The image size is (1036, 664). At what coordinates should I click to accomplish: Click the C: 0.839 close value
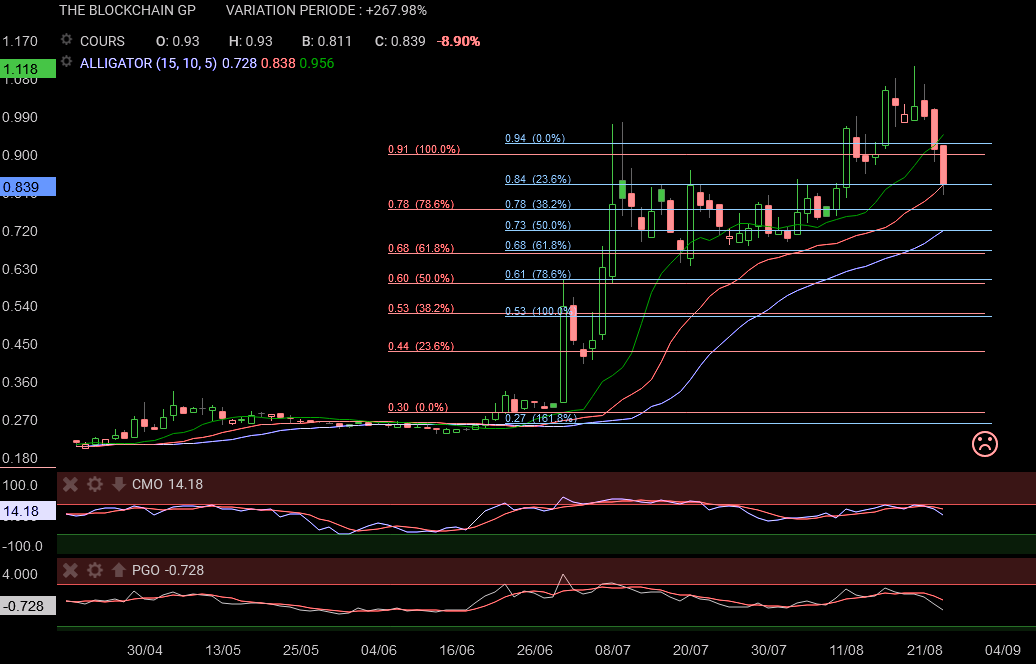pyautogui.click(x=400, y=41)
